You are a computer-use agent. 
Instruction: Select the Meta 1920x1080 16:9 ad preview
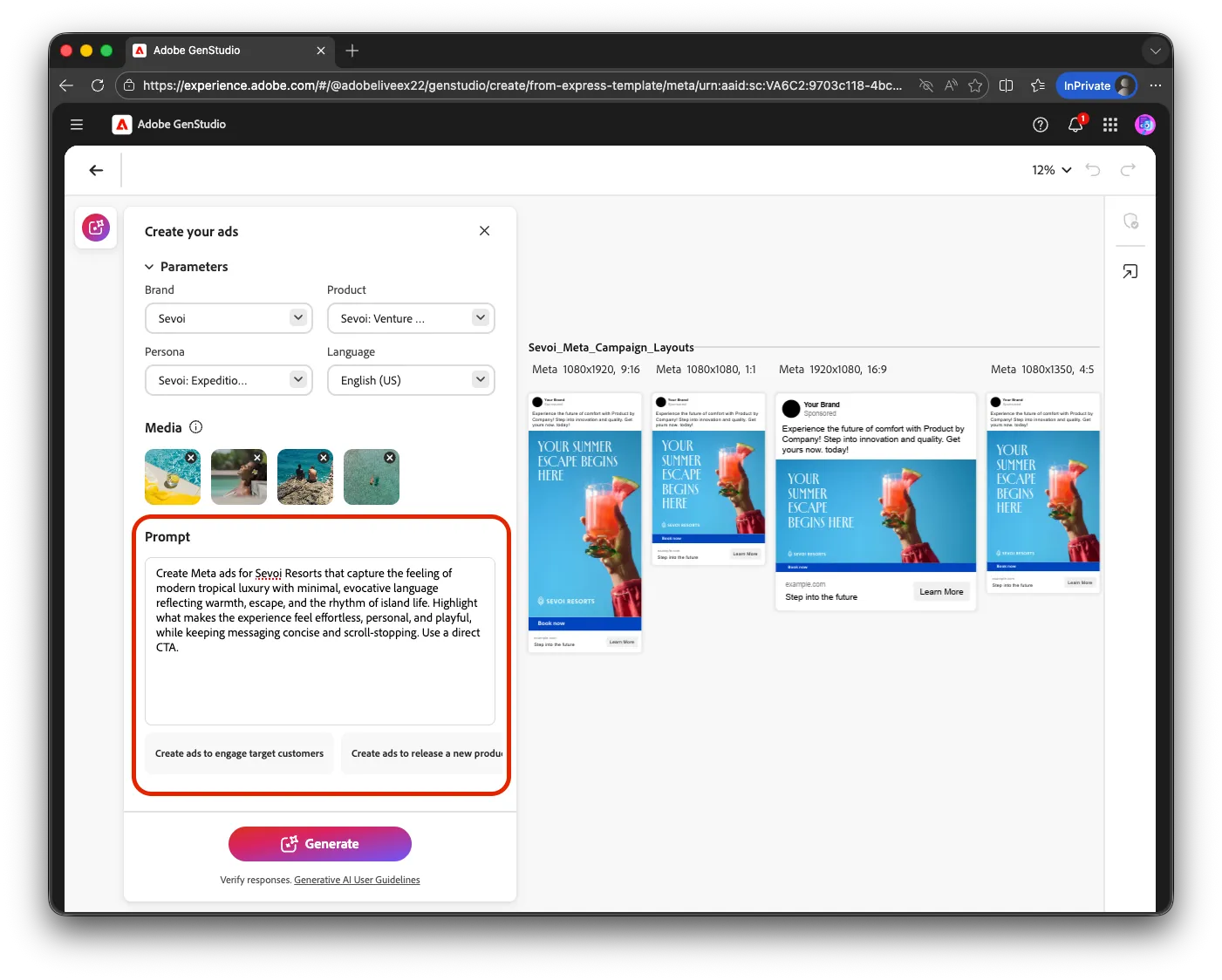pyautogui.click(x=876, y=501)
